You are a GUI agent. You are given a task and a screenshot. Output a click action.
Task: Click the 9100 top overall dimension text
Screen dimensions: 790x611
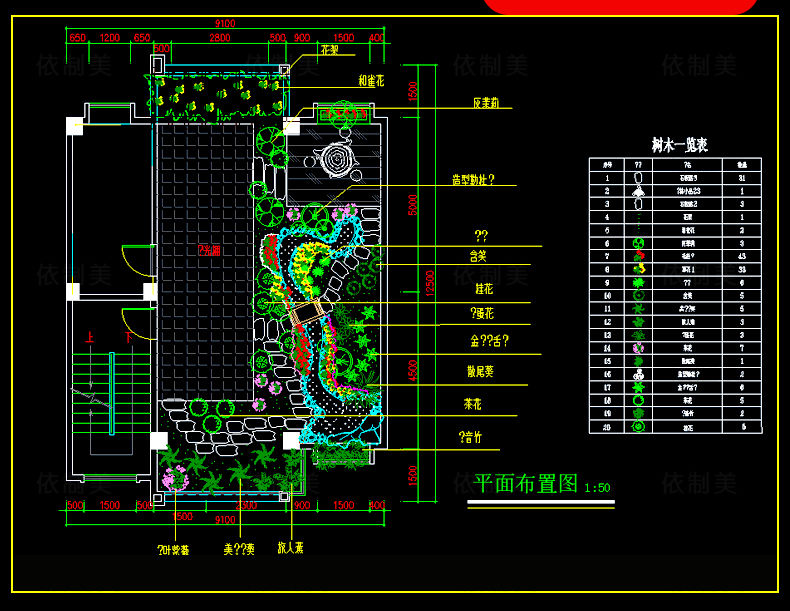point(225,23)
